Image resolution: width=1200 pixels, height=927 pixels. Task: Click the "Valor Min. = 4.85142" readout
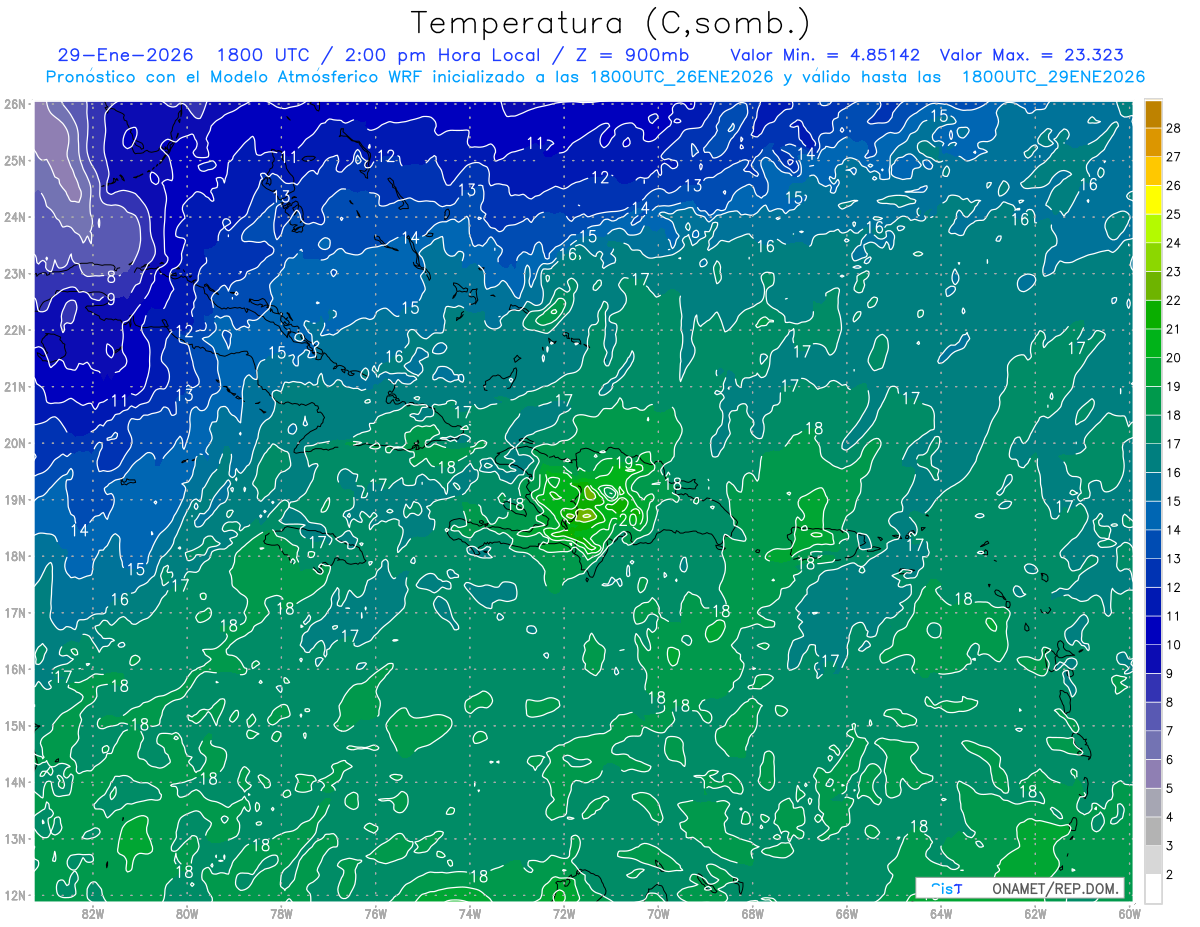click(x=824, y=55)
